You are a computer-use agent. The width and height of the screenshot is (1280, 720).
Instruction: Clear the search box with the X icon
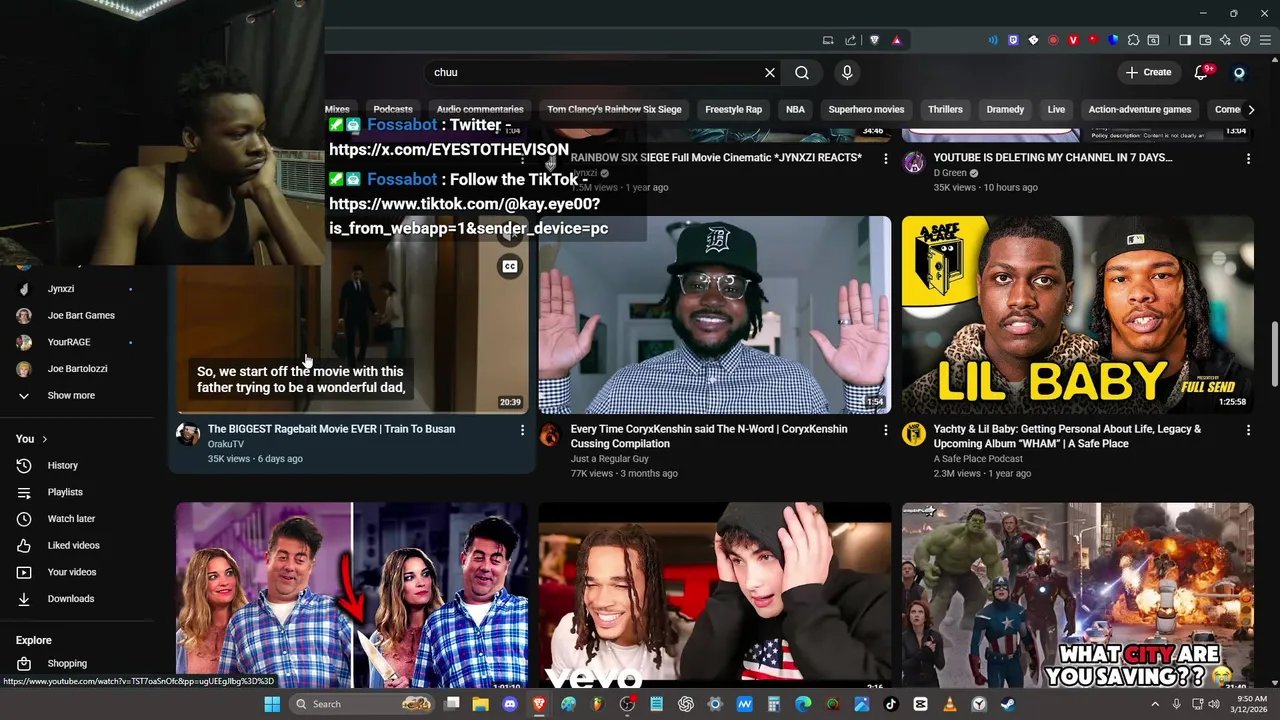770,72
